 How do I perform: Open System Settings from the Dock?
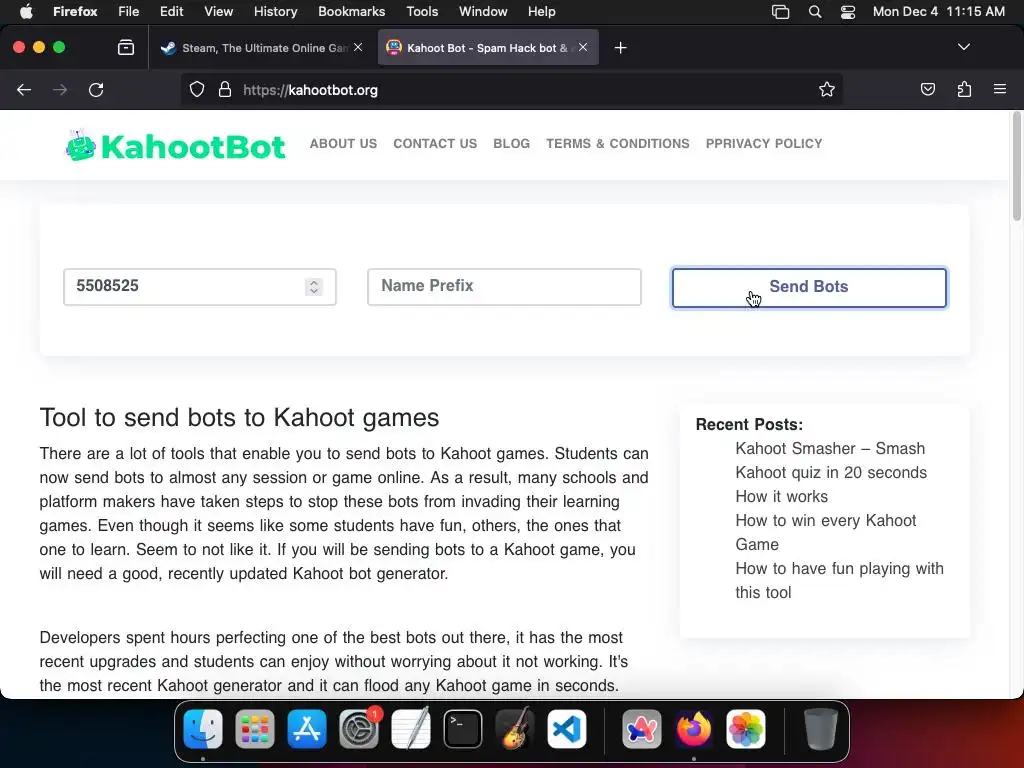359,729
